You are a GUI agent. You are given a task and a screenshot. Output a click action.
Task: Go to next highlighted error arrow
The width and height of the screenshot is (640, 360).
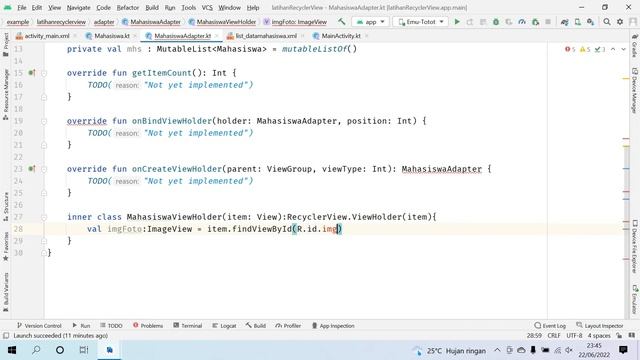[623, 49]
